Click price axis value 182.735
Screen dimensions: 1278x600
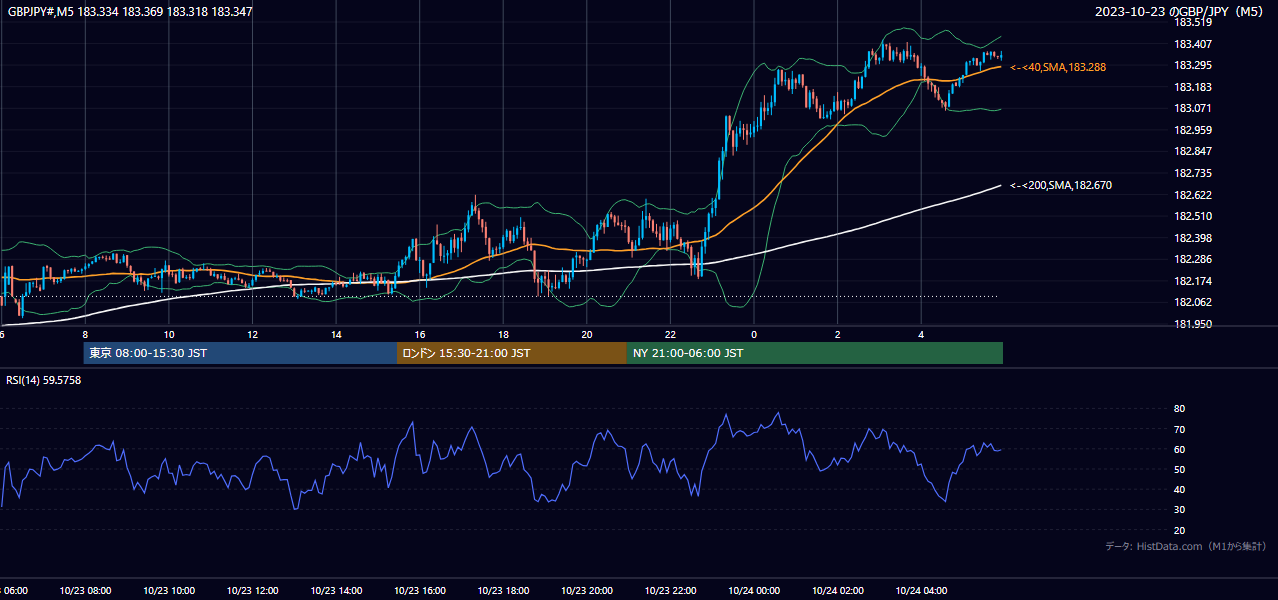1192,173
